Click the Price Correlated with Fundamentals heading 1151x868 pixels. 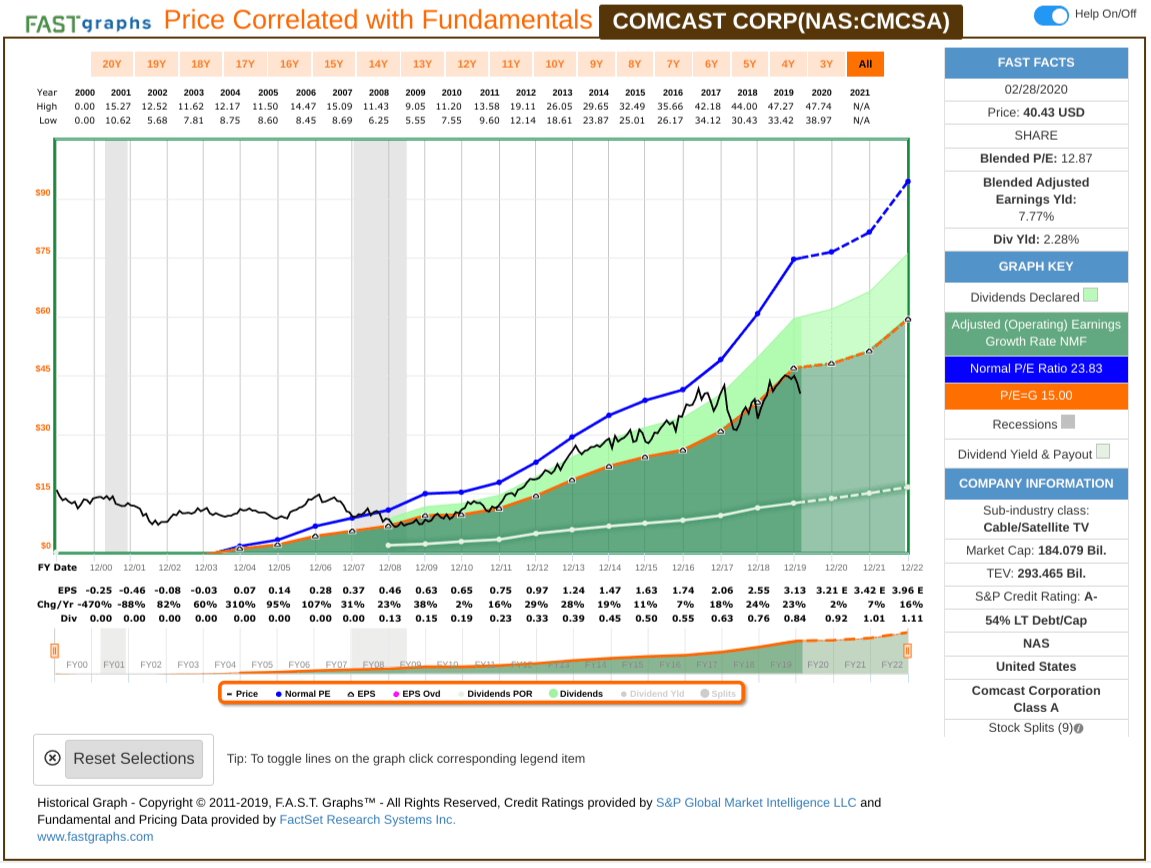(378, 21)
